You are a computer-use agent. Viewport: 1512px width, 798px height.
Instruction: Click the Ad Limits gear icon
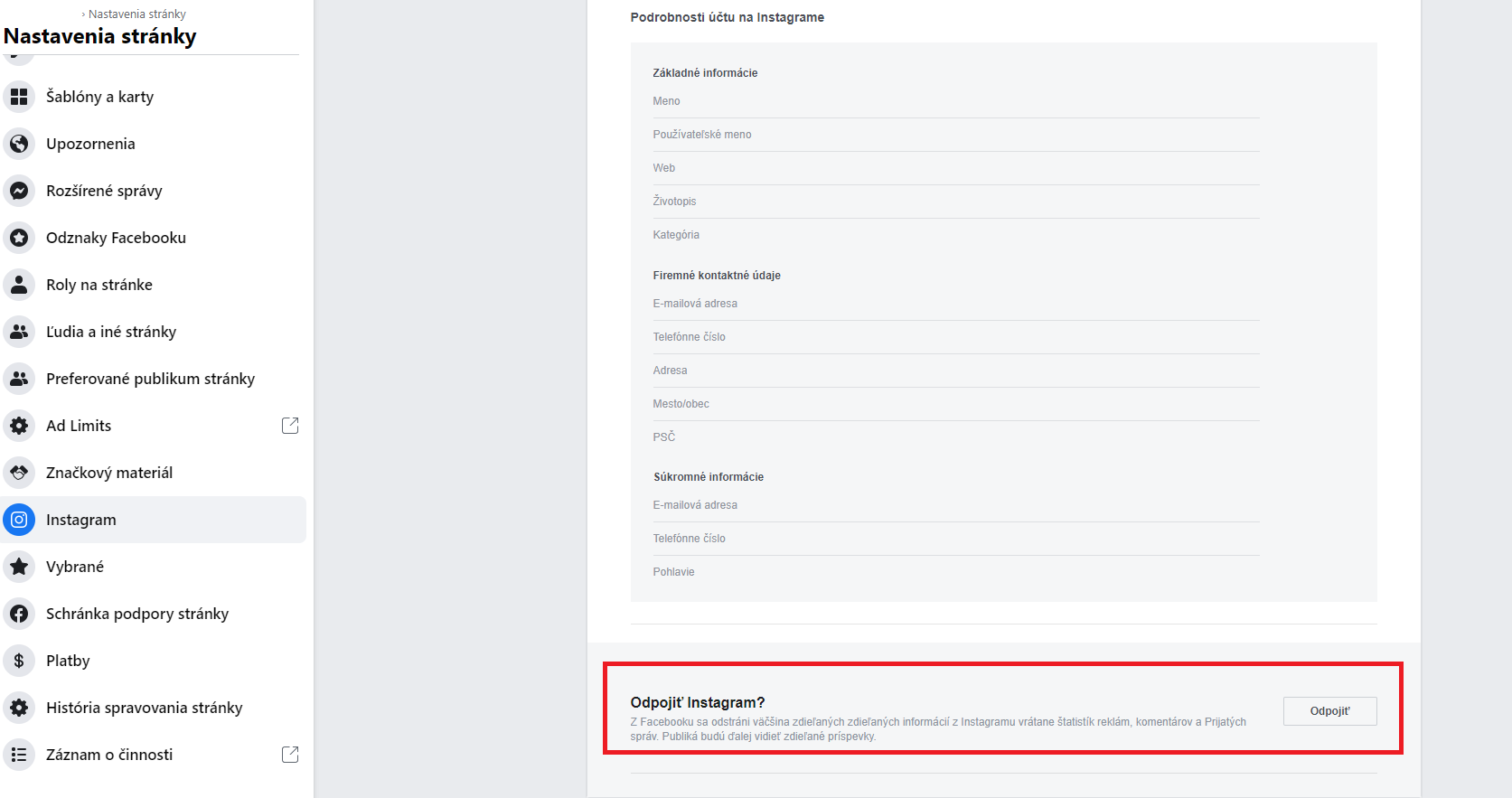tap(19, 426)
